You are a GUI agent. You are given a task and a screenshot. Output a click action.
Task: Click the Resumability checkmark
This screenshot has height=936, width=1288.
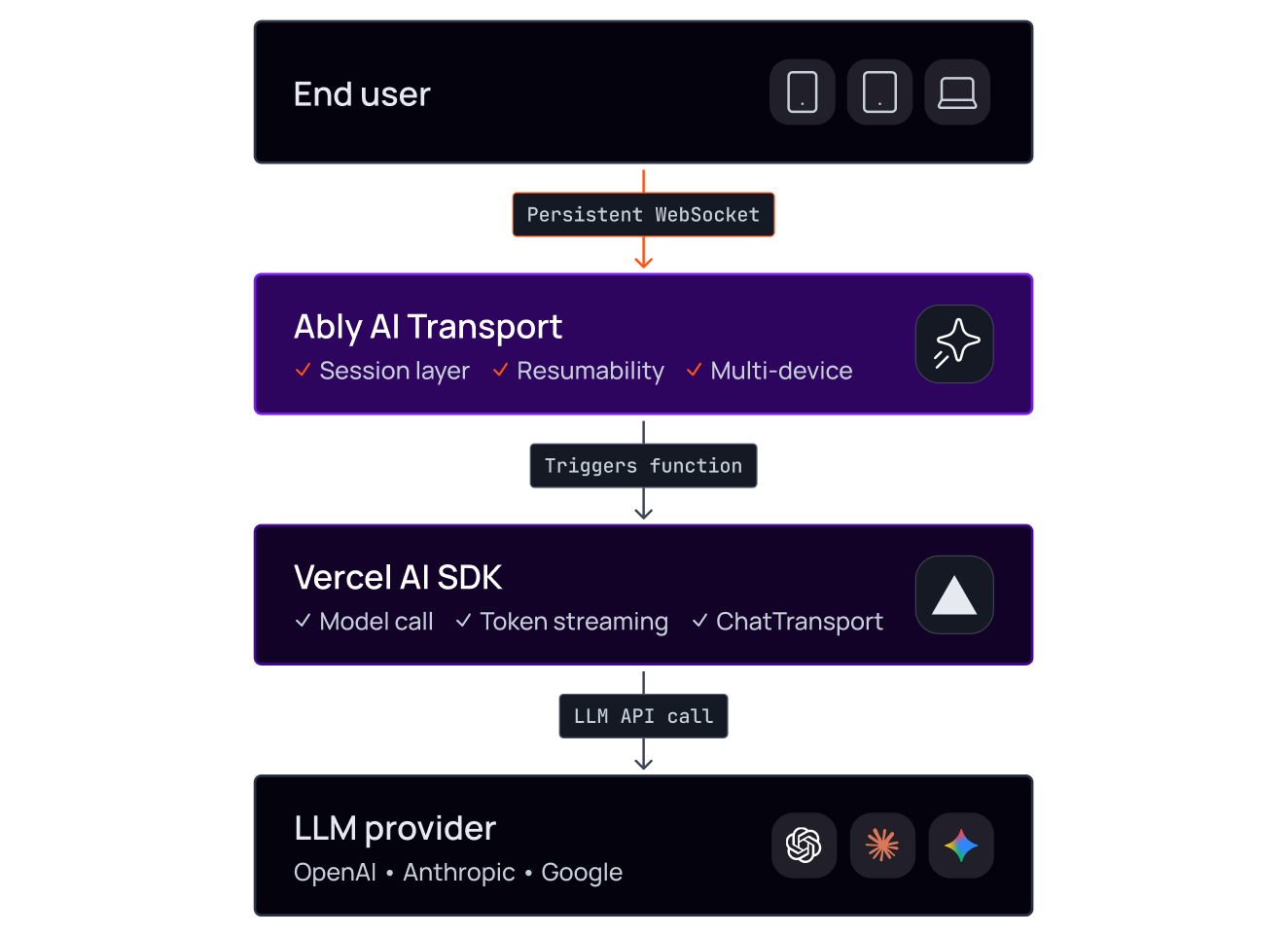click(x=500, y=371)
